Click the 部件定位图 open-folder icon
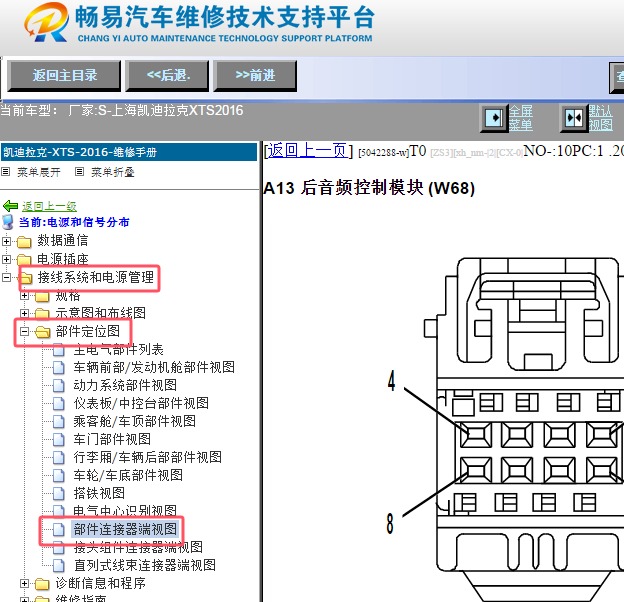Screen dimensions: 624x602 click(42, 332)
